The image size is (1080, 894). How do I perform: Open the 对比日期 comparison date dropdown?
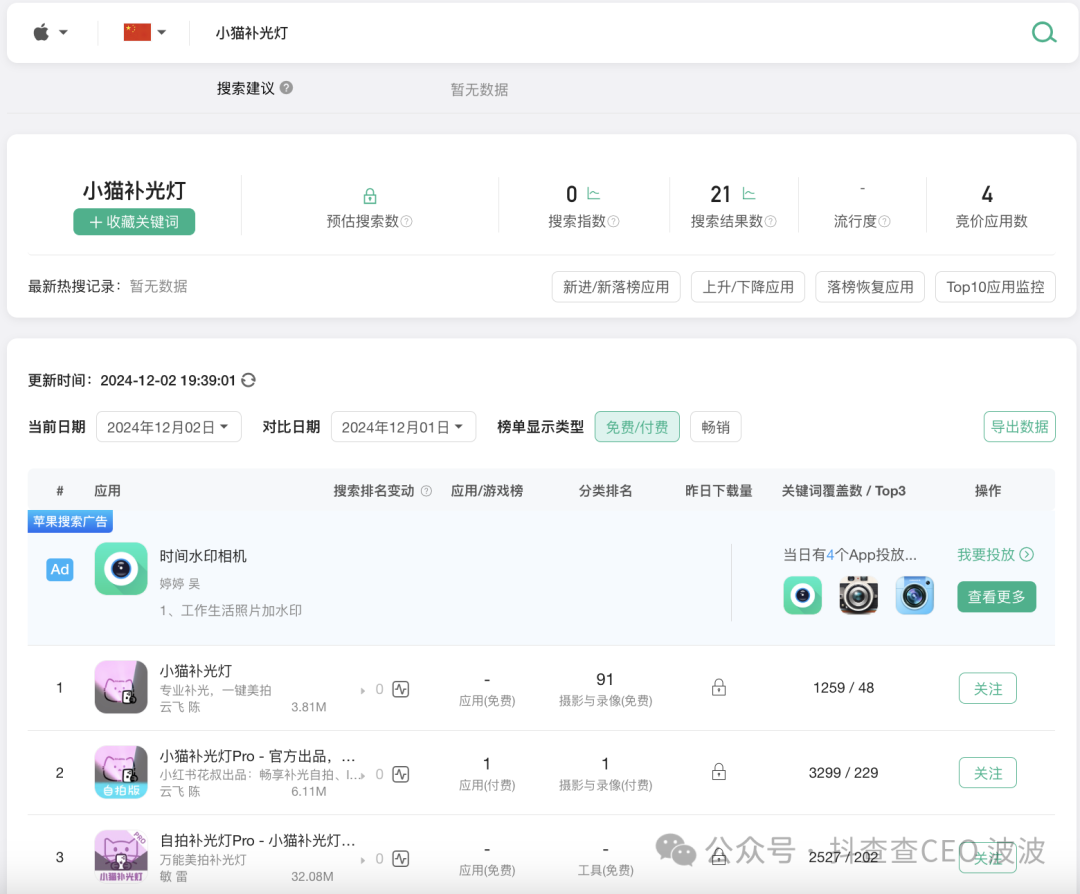(403, 426)
